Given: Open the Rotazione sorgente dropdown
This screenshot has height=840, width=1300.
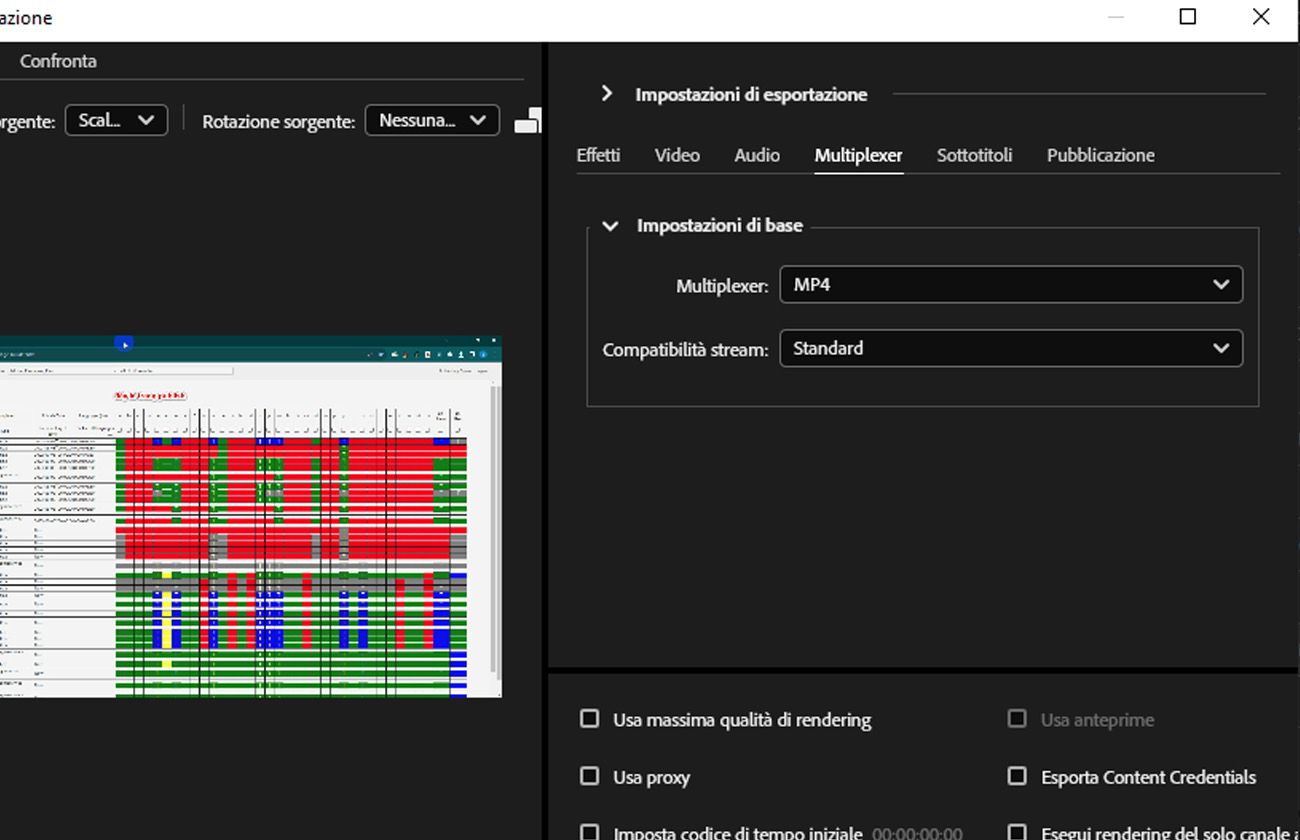Looking at the screenshot, I should point(432,121).
